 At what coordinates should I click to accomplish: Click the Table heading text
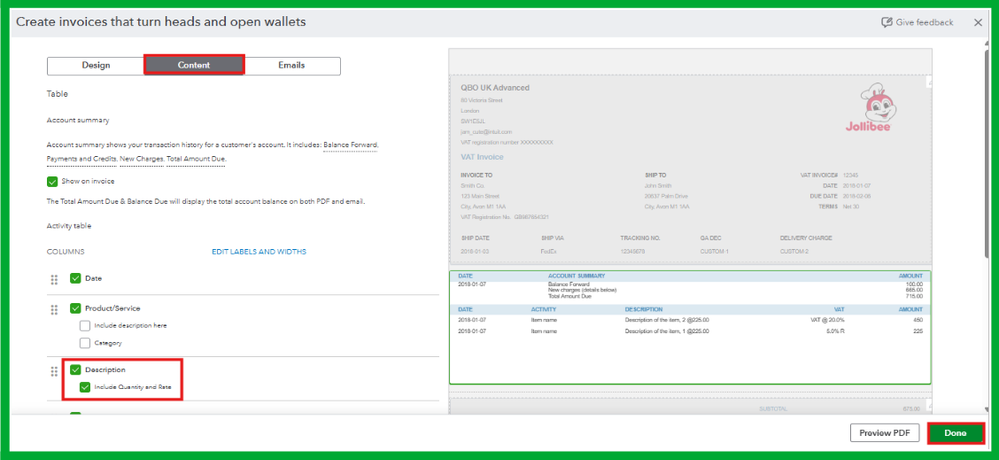point(57,94)
